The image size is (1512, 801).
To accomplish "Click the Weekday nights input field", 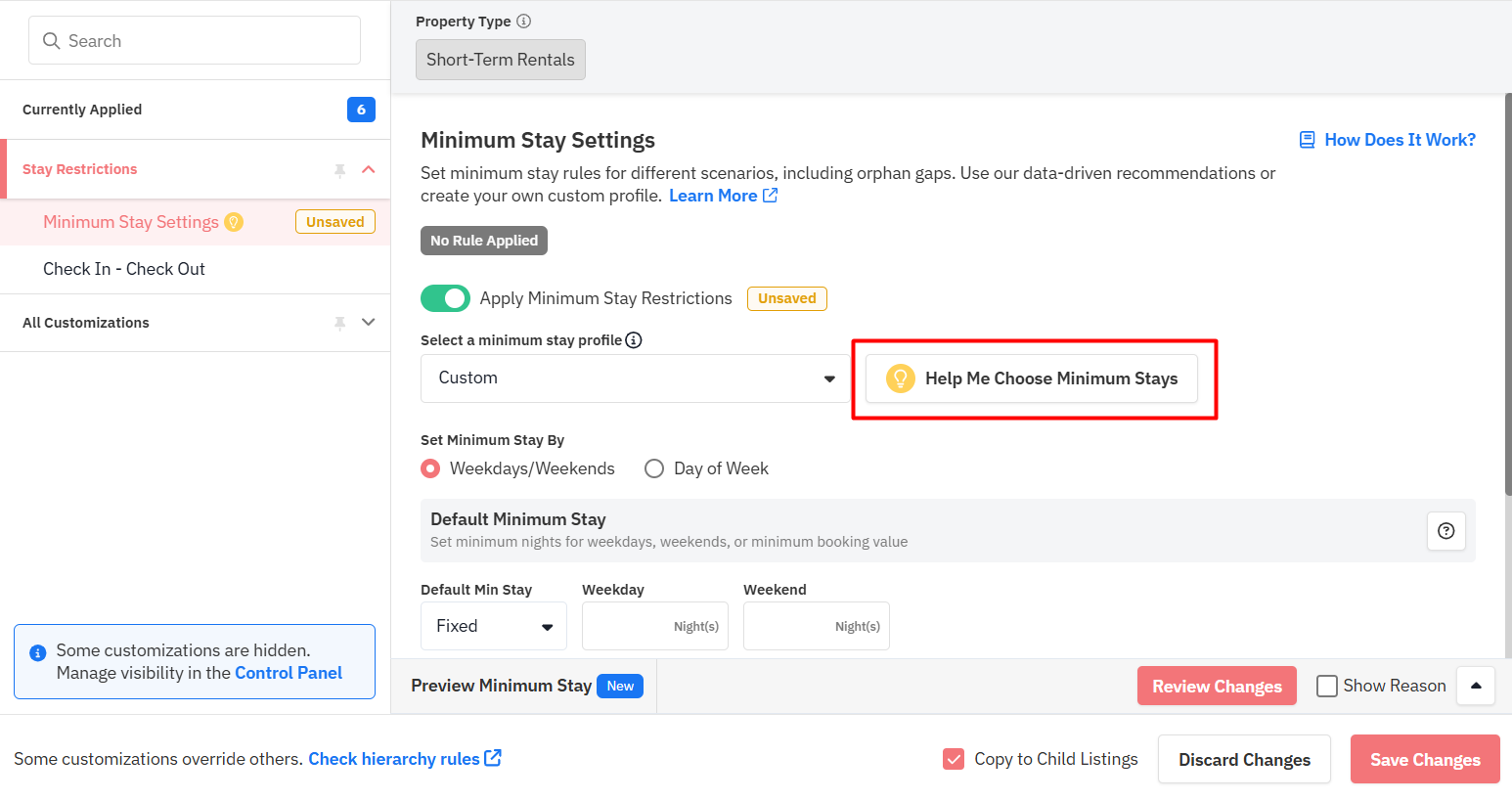I will tap(655, 626).
